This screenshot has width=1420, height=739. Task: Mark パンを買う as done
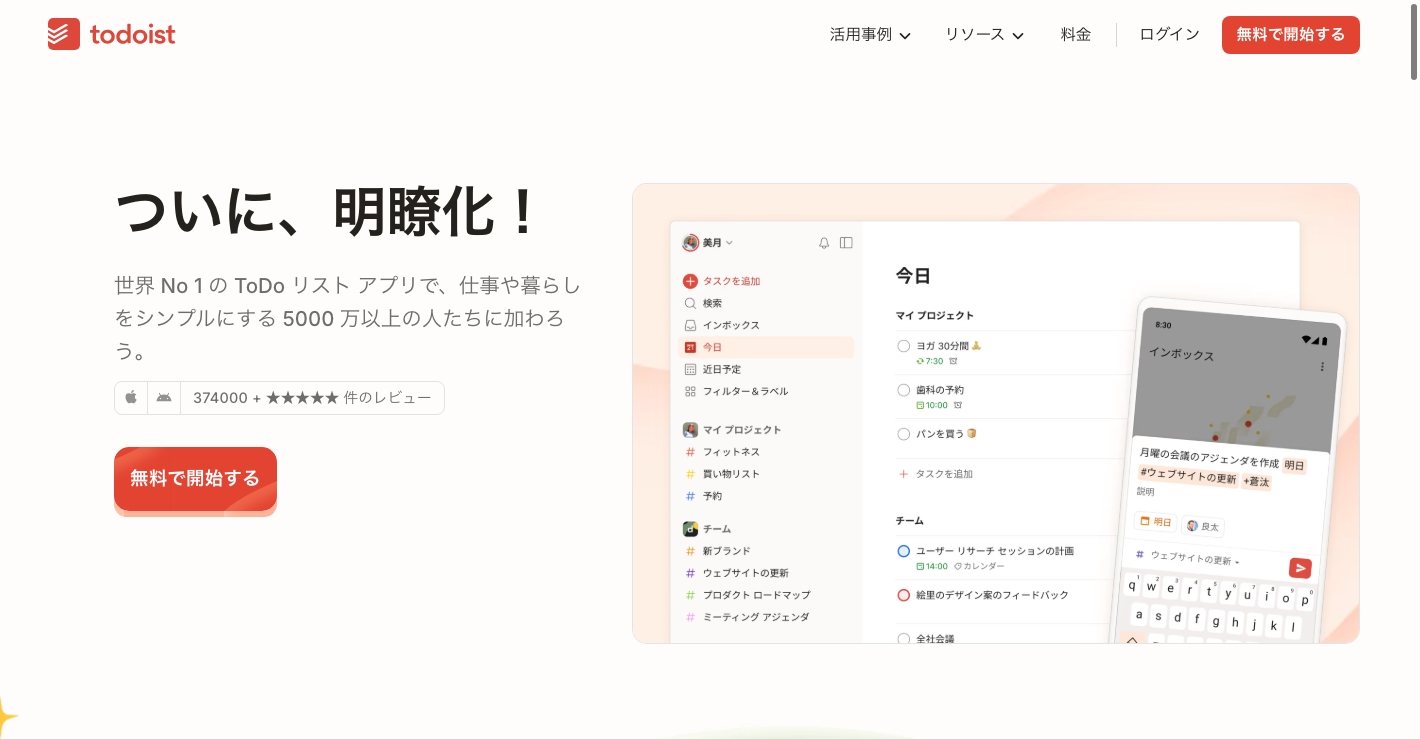coord(903,434)
